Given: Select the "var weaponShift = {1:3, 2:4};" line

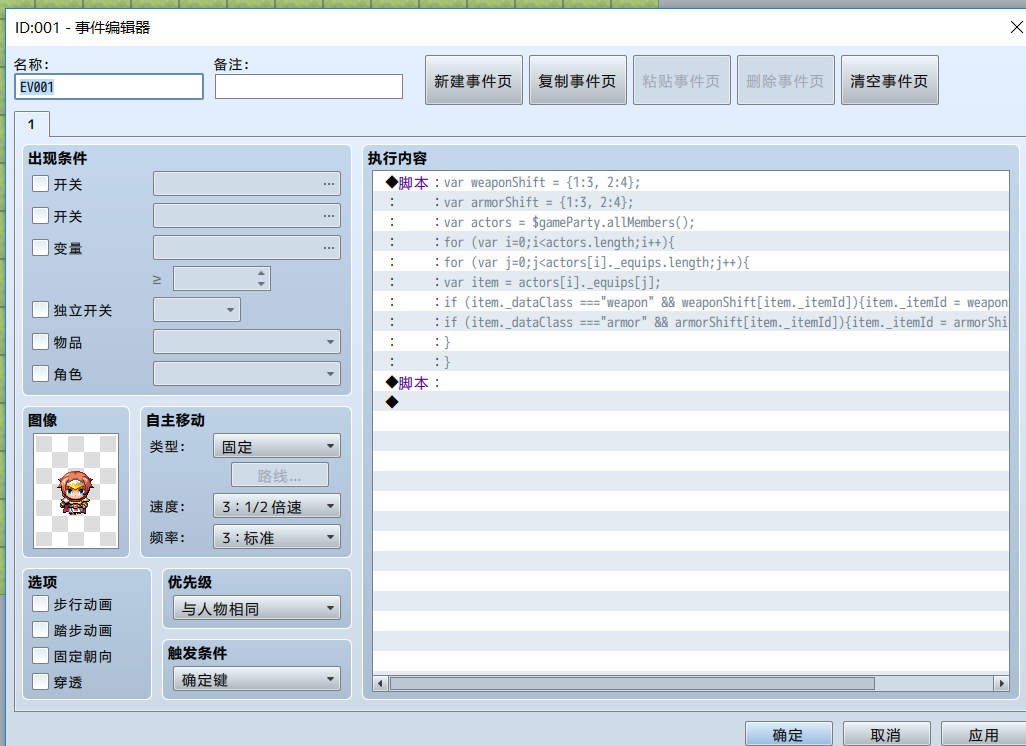Looking at the screenshot, I should (690, 182).
